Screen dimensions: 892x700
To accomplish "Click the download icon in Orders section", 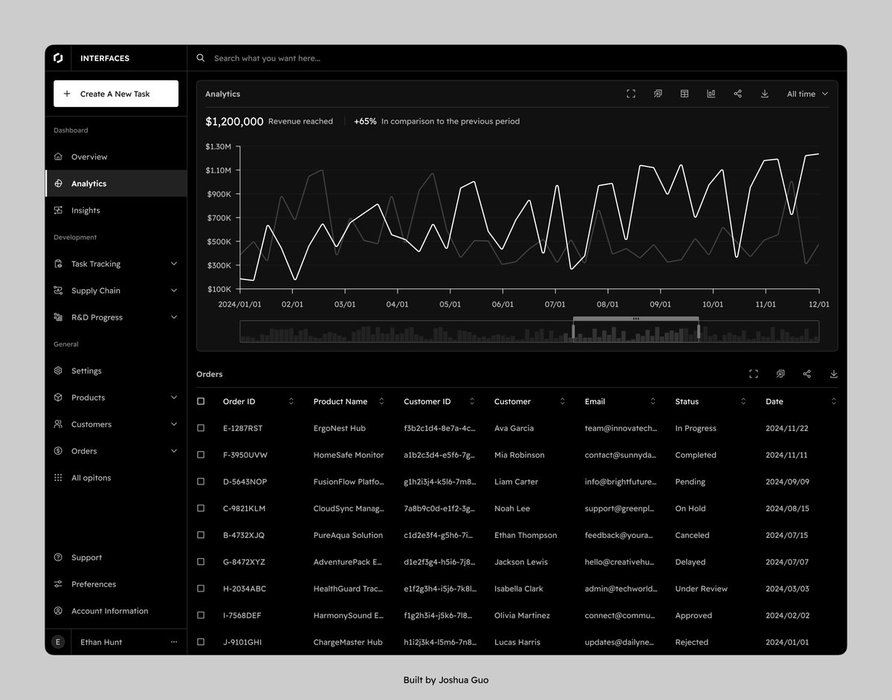I will tap(833, 374).
